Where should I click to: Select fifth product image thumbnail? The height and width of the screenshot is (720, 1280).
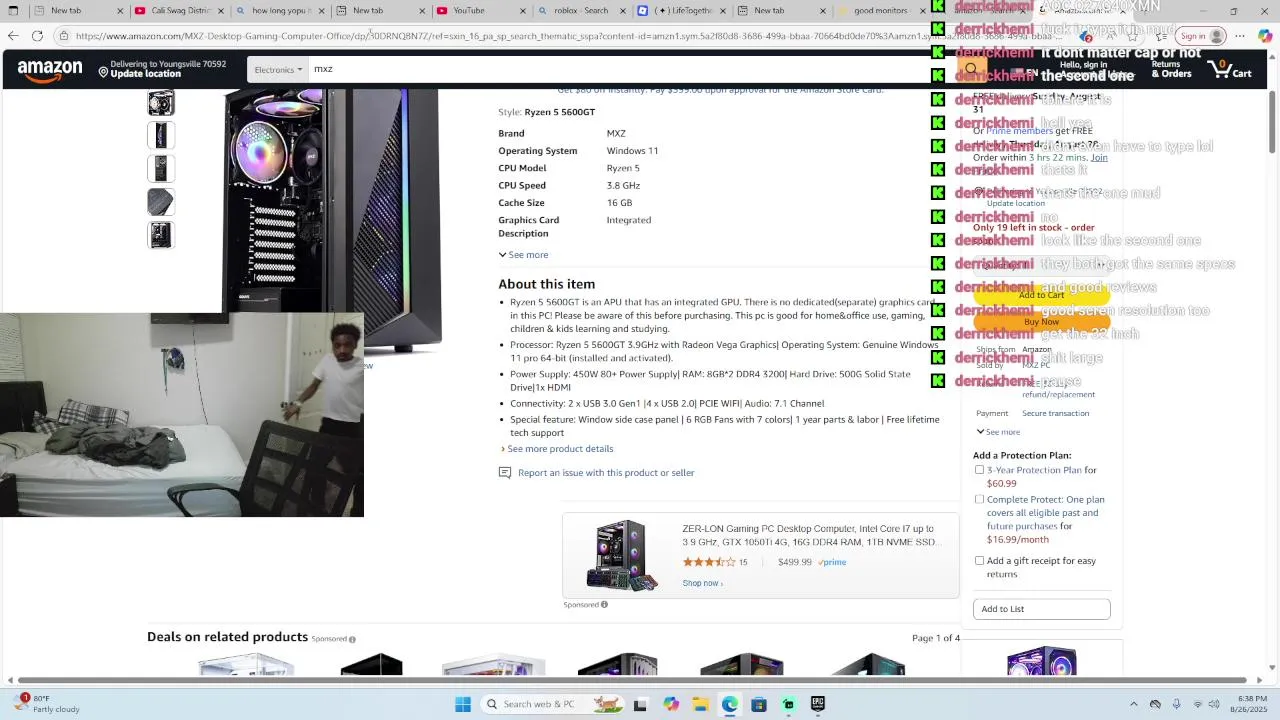(161, 234)
